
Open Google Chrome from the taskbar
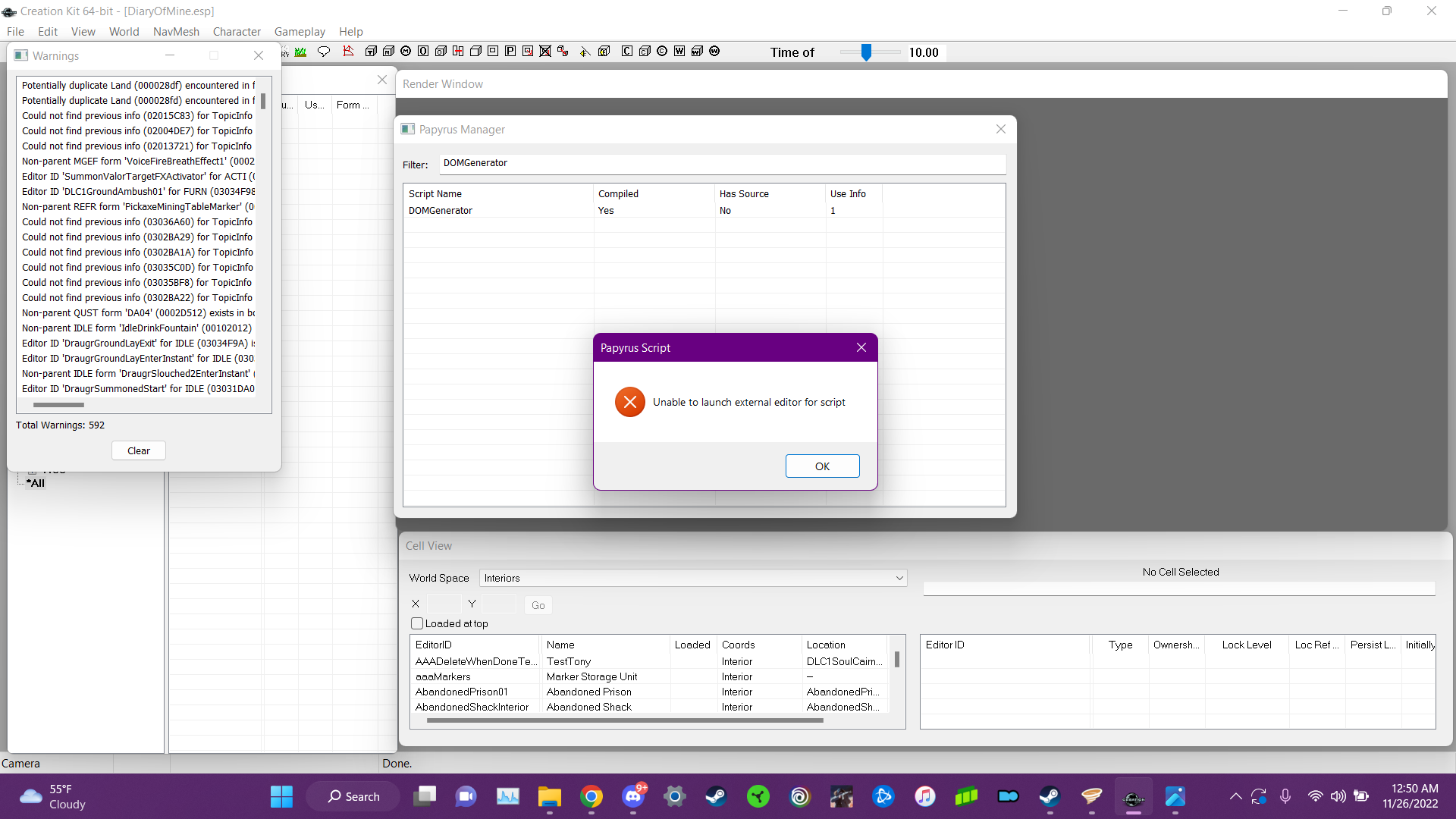coord(591,796)
